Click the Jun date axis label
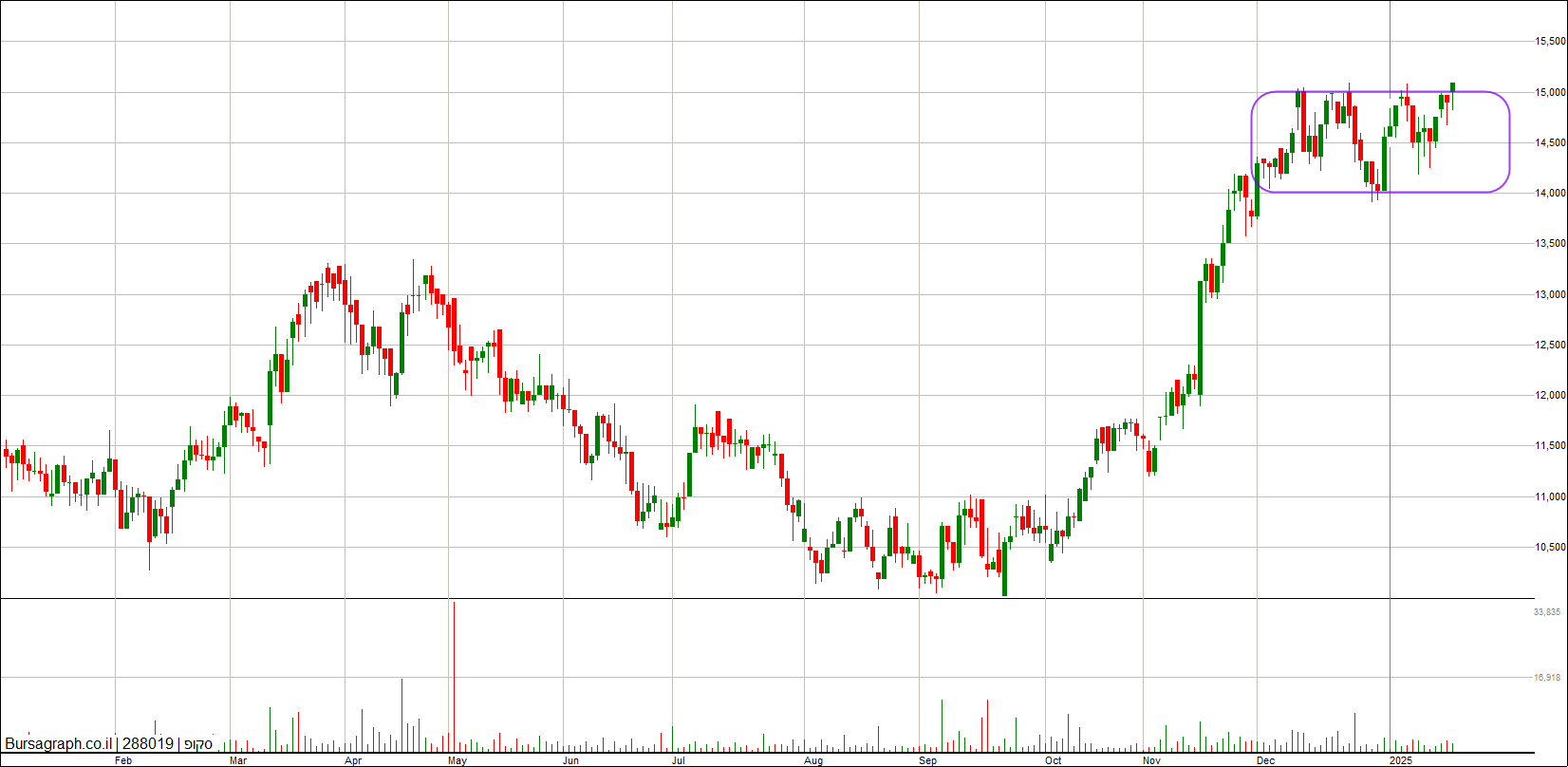1568x767 pixels. tap(571, 761)
